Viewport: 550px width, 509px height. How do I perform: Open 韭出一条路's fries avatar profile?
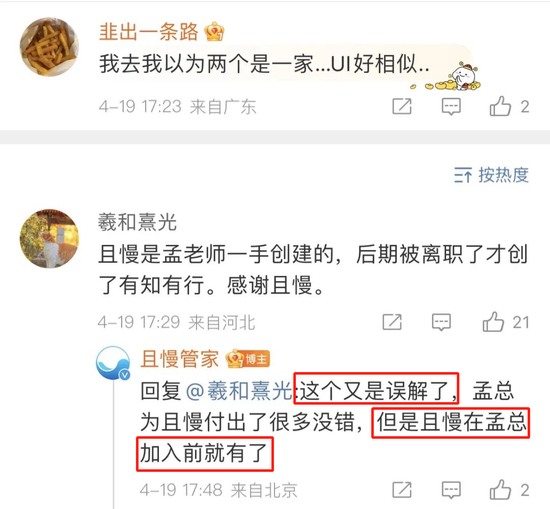(49, 47)
